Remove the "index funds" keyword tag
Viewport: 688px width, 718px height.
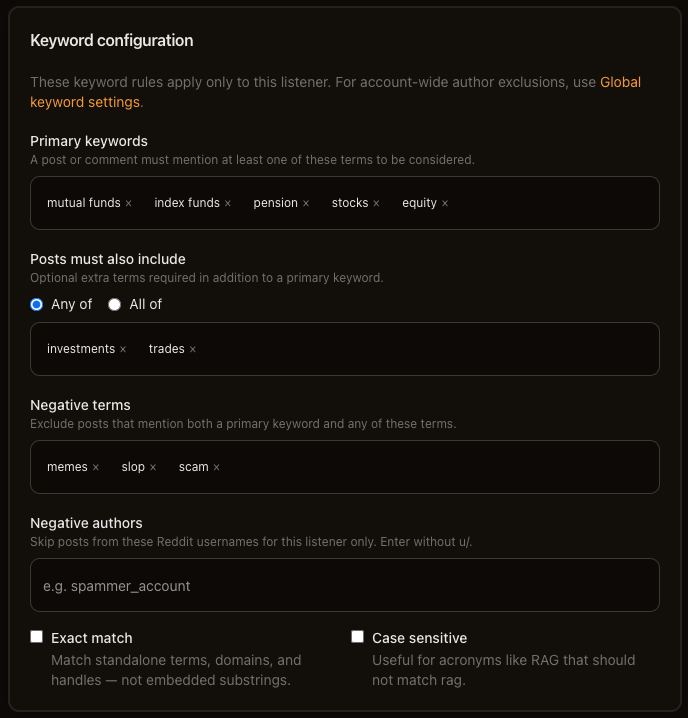coord(228,203)
